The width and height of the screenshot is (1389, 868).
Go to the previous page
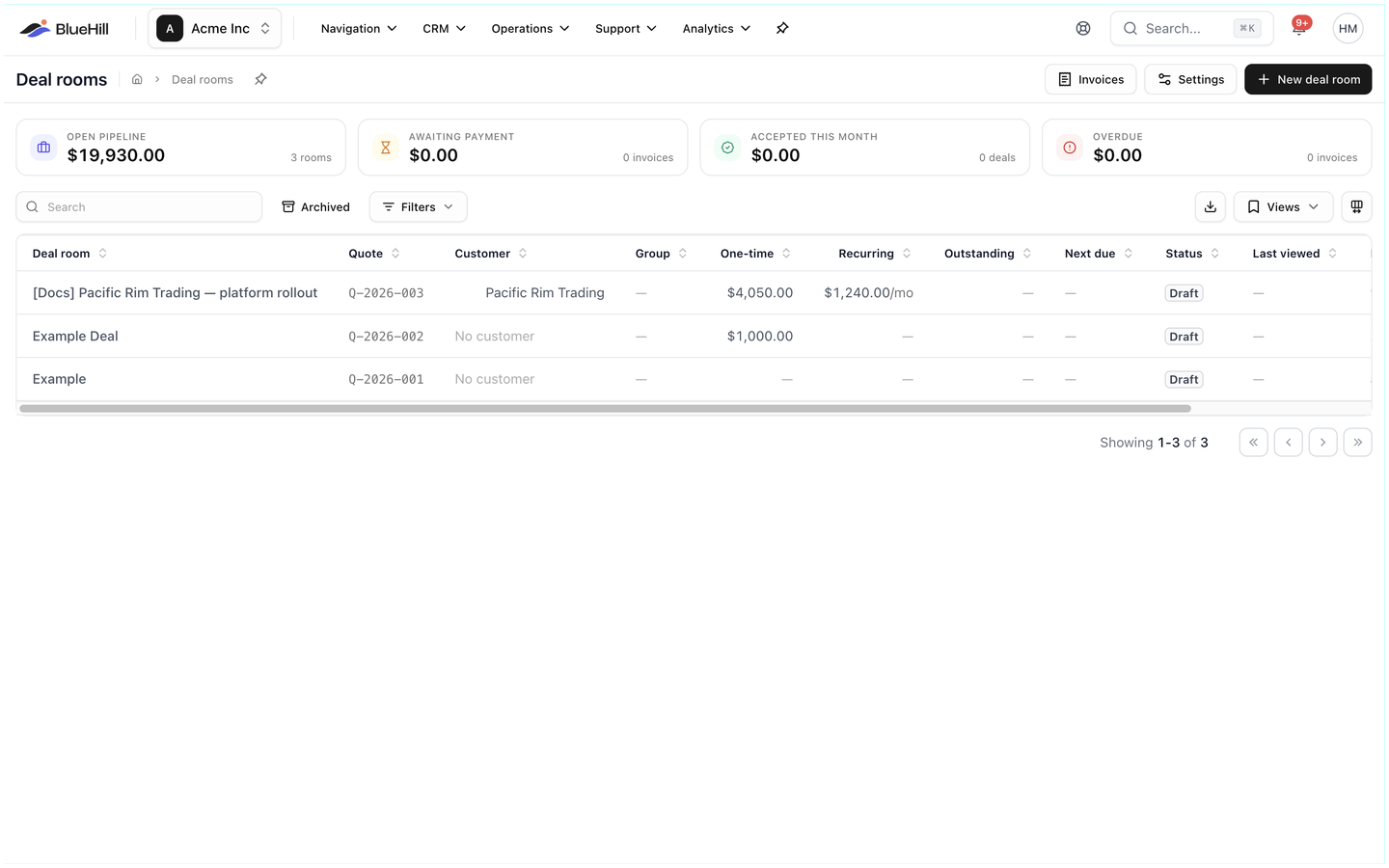click(x=1288, y=443)
